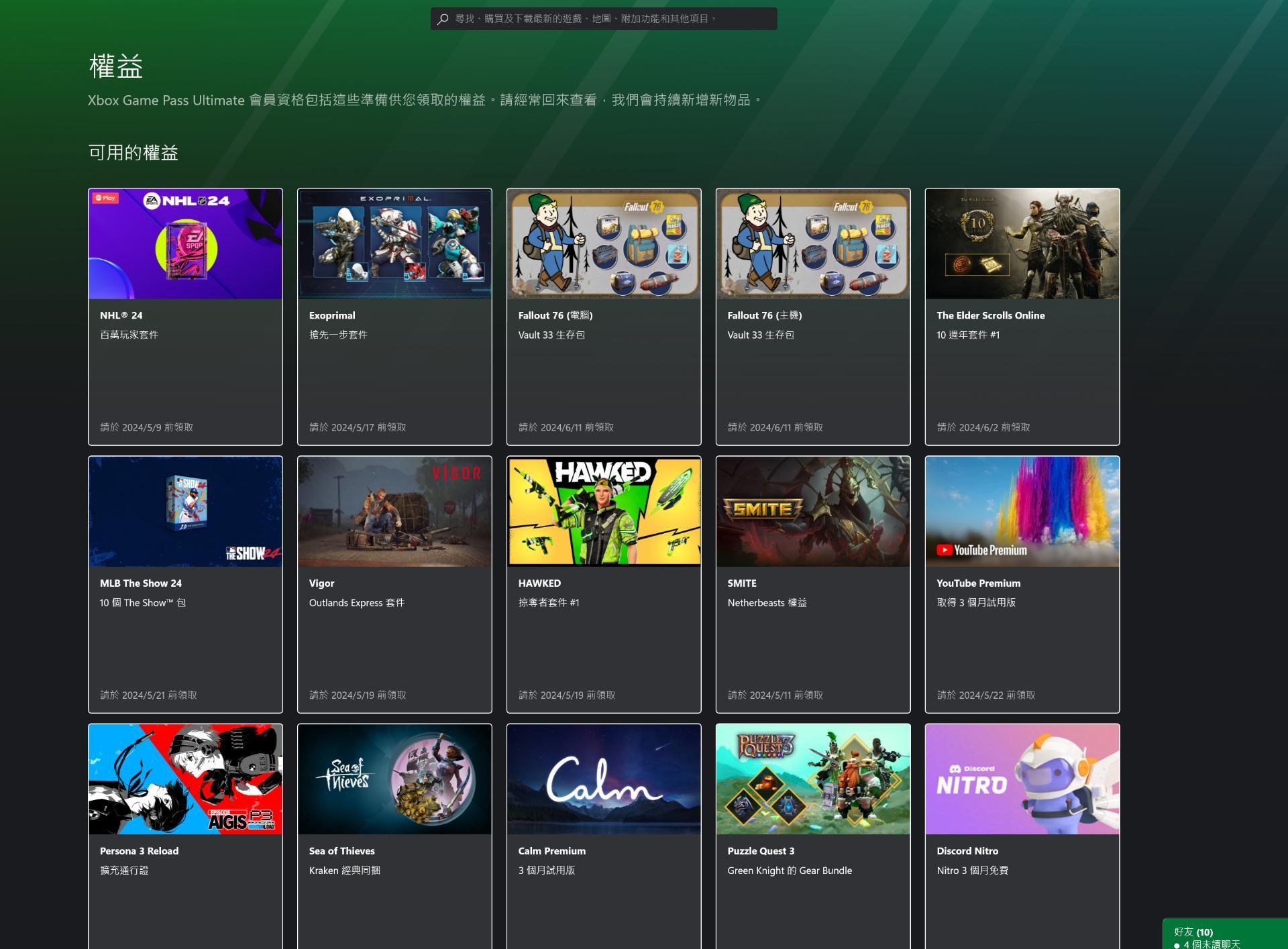Open the Calm Premium logo tile

click(x=604, y=779)
